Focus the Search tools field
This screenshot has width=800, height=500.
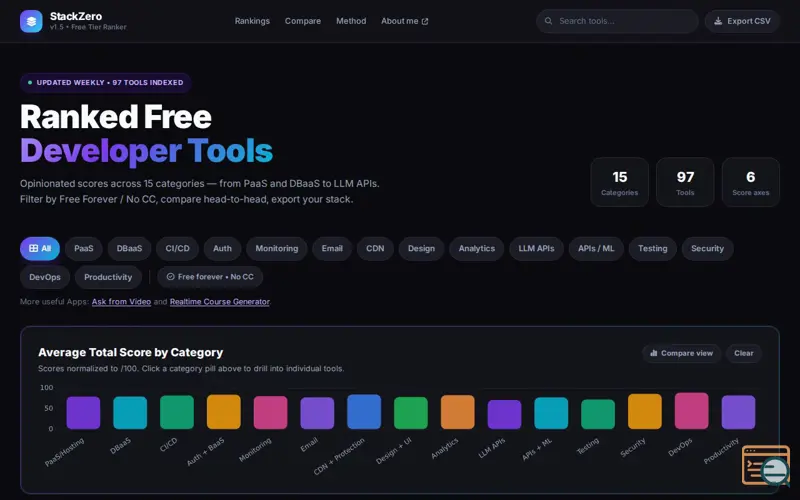[x=617, y=21]
